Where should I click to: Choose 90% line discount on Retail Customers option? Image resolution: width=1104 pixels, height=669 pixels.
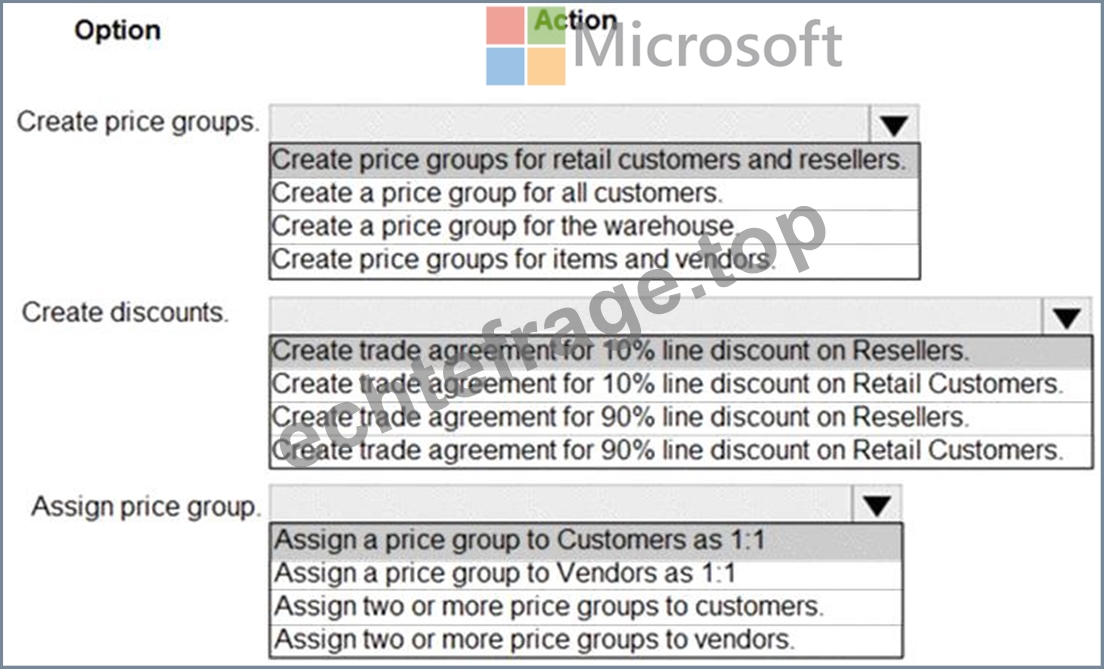coord(681,451)
